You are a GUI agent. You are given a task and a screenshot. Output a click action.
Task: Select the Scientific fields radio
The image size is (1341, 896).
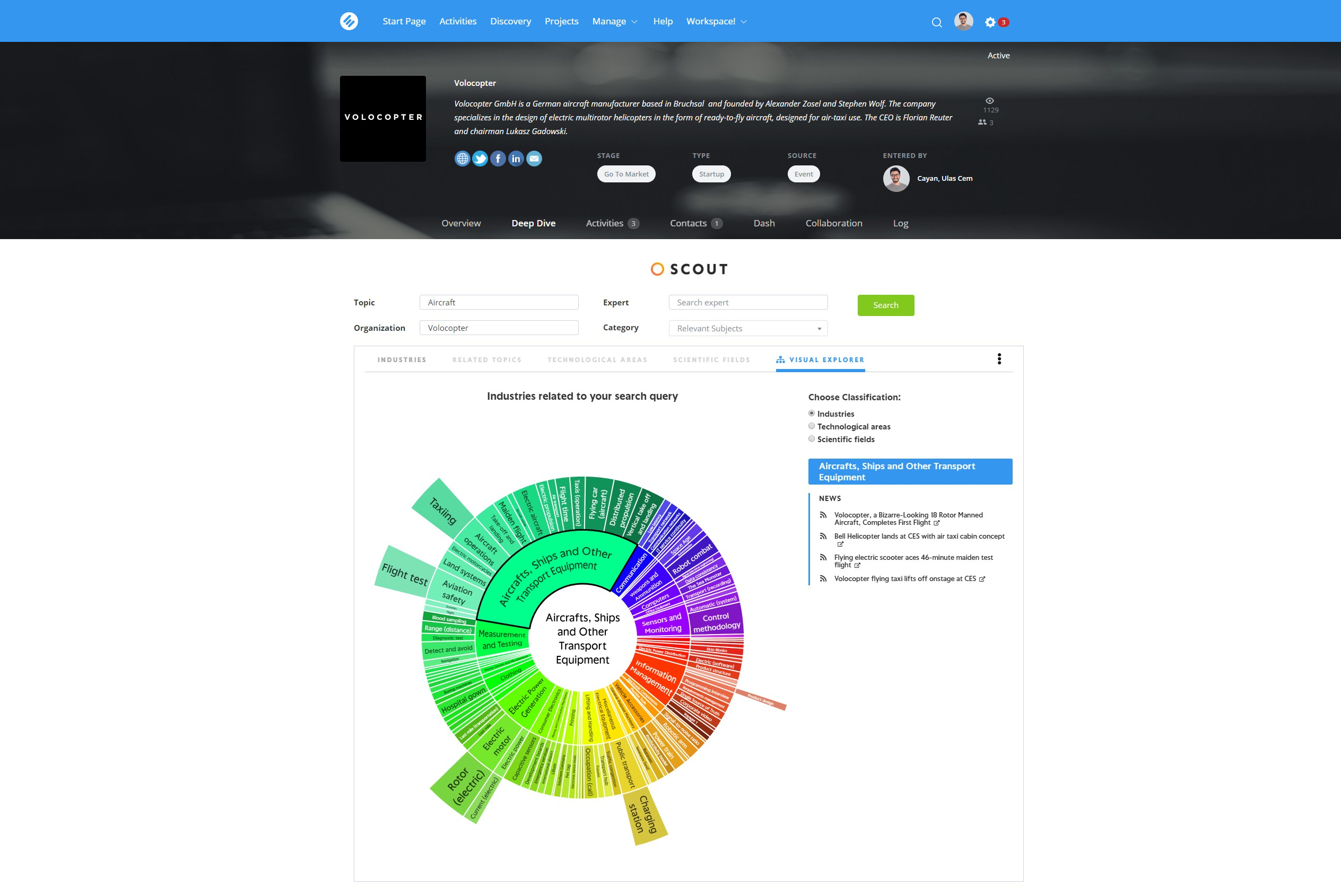coord(811,439)
